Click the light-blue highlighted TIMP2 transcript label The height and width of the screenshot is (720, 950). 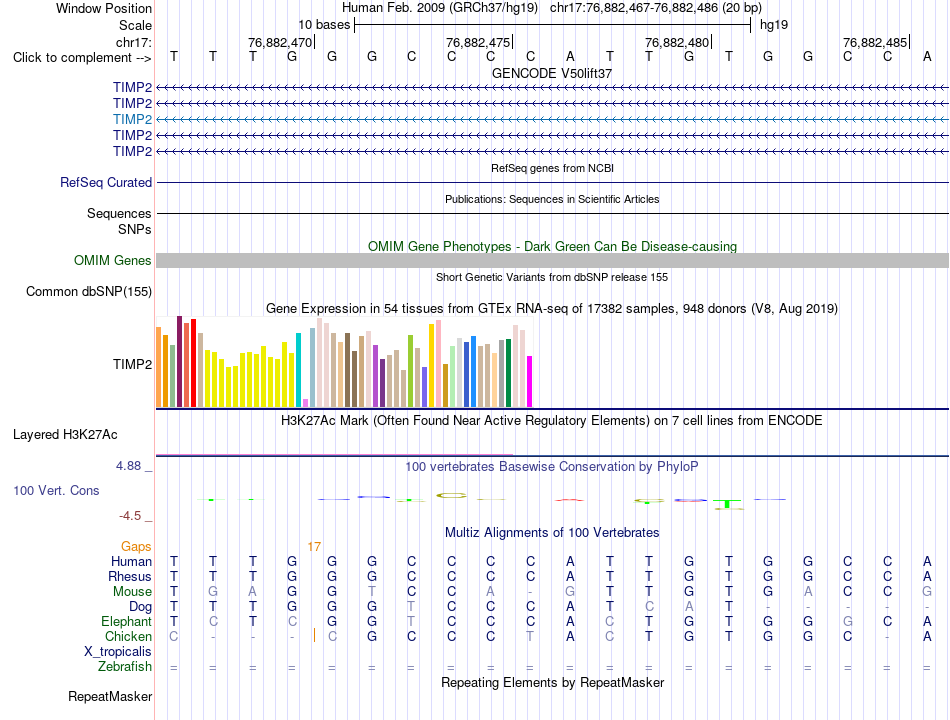(132, 119)
